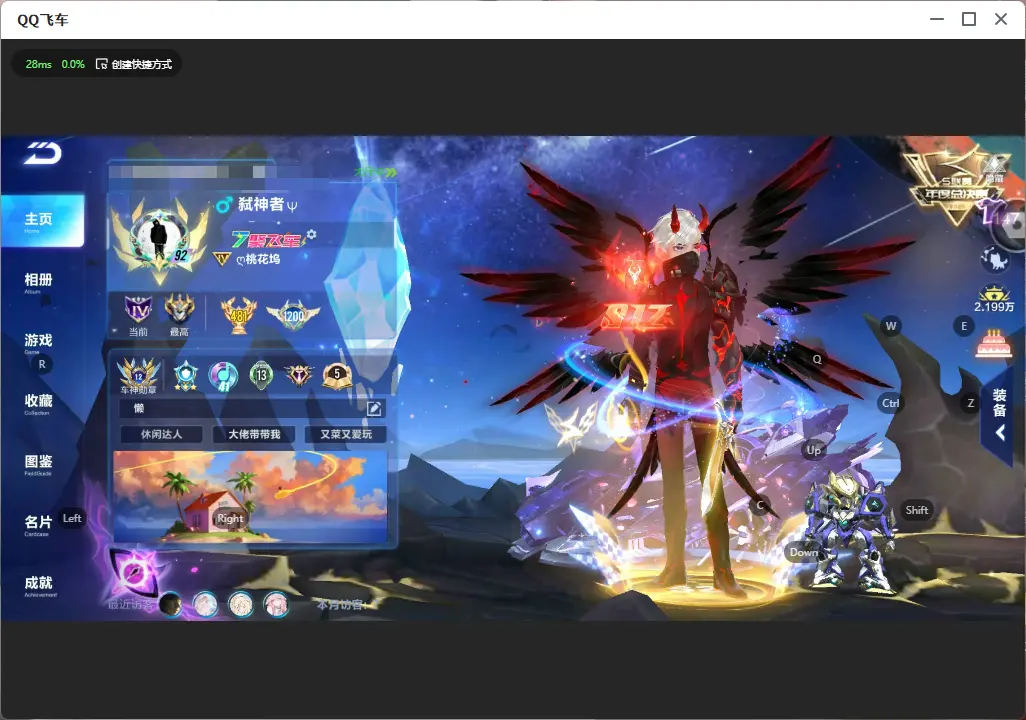Click the birthday cake icon

pos(993,344)
